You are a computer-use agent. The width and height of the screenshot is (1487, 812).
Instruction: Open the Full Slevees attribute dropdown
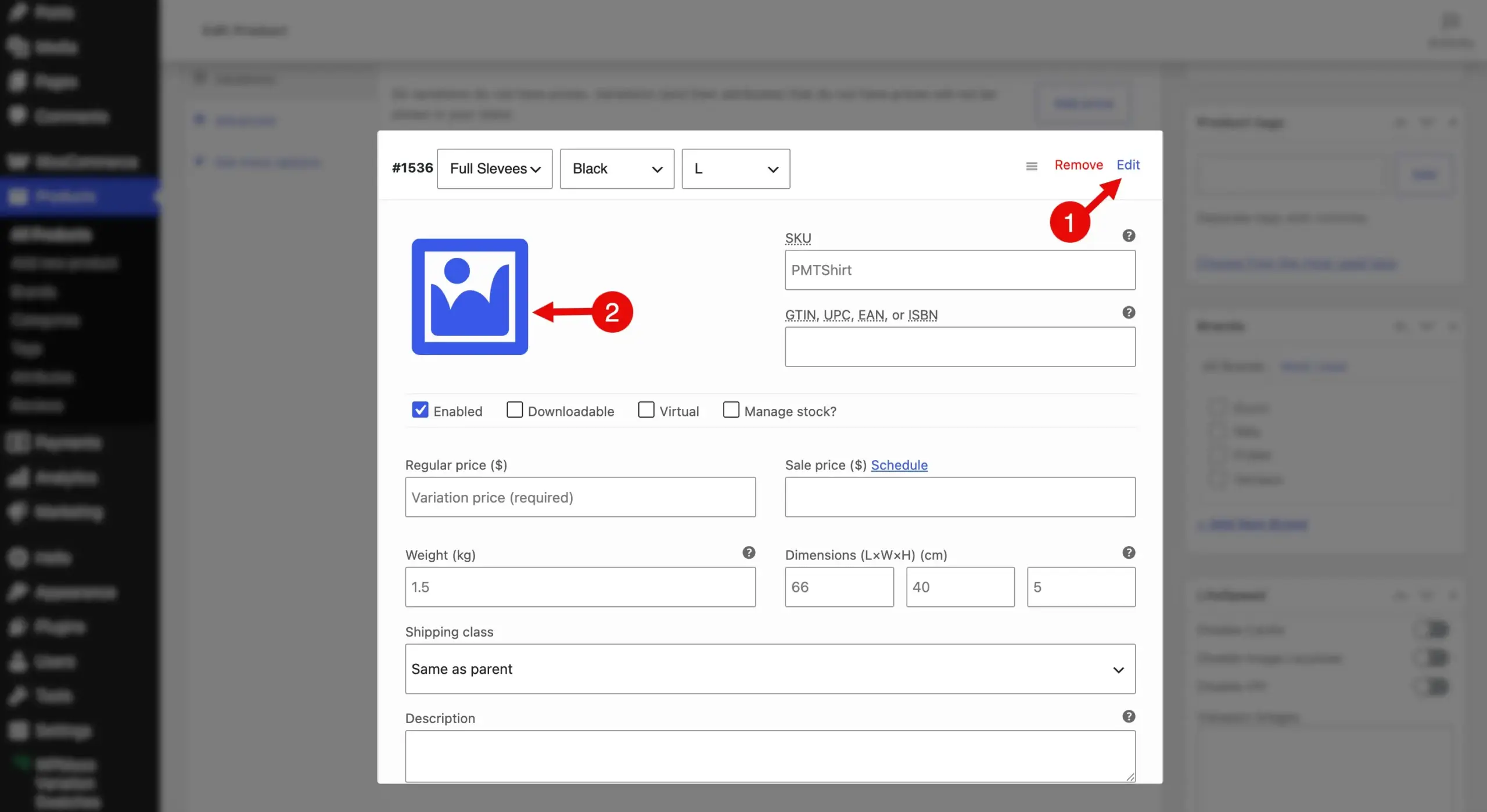[x=494, y=168]
